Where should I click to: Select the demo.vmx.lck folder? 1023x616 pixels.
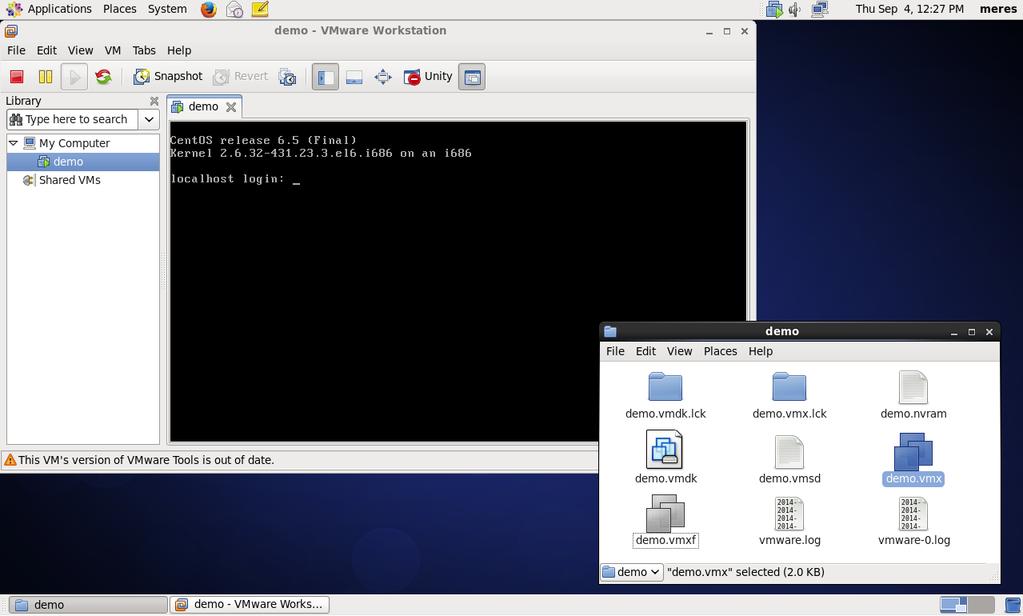[x=789, y=395]
